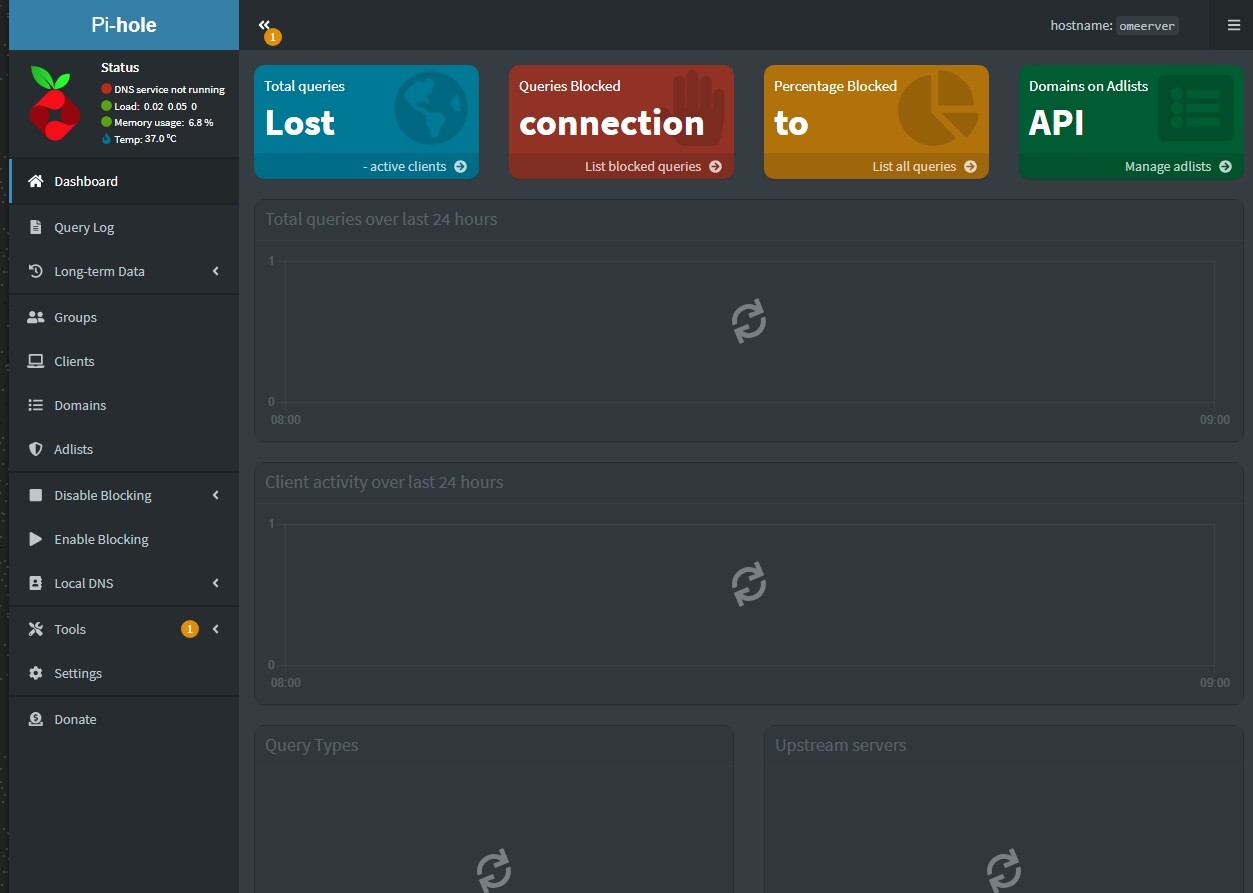
Task: Click the pie chart icon on Percentage Blocked card
Action: pos(938,109)
